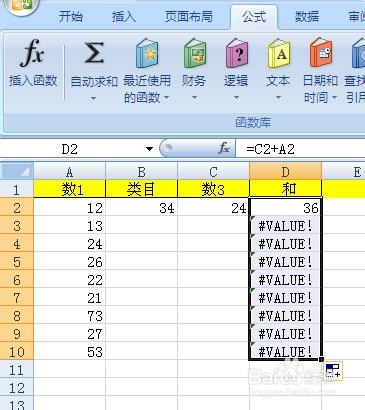The width and height of the screenshot is (365, 410).
Task: Open the Text (文本) functions book icon
Action: coord(279,53)
